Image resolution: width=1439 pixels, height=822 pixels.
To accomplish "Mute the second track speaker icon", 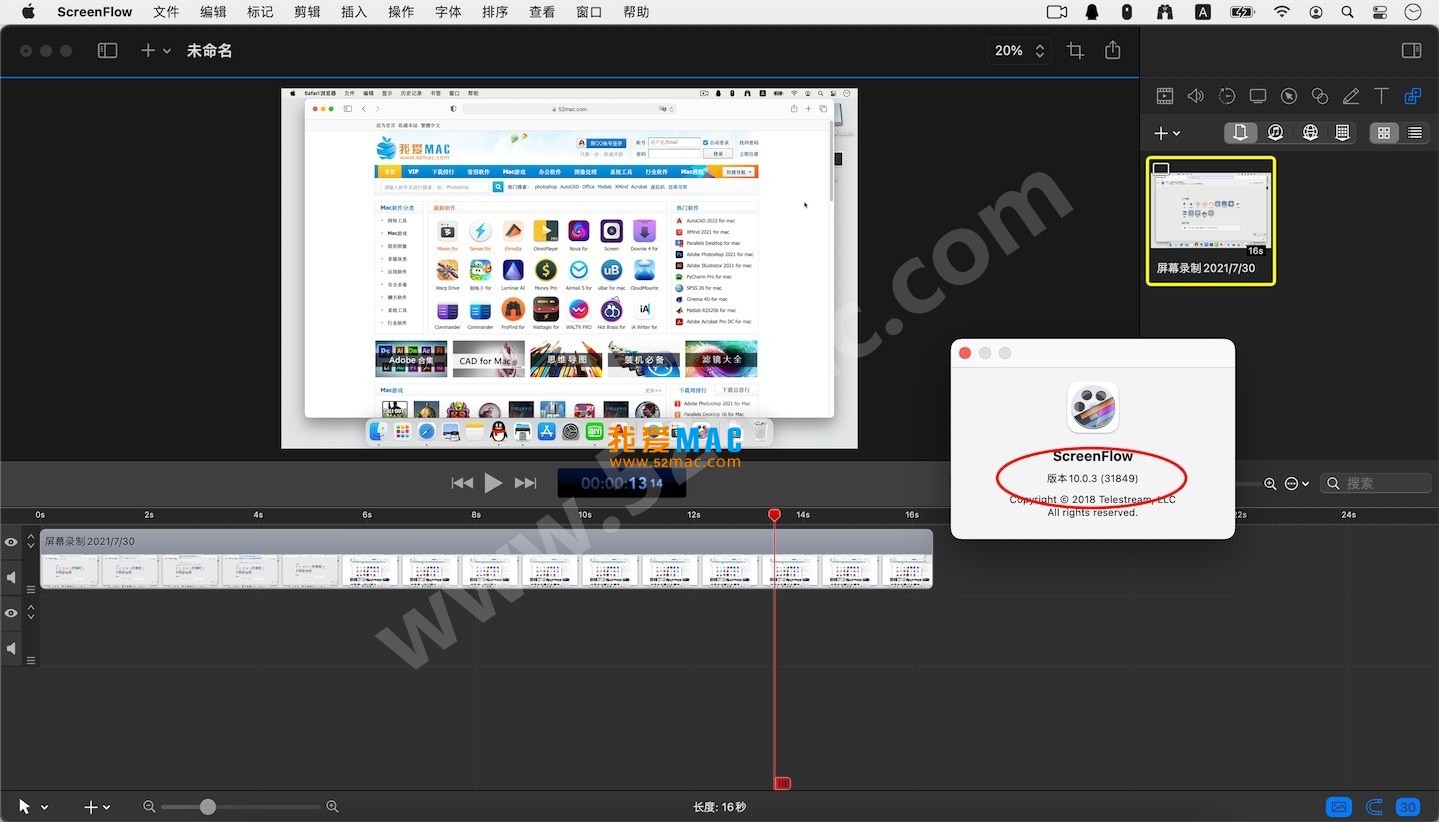I will point(11,649).
